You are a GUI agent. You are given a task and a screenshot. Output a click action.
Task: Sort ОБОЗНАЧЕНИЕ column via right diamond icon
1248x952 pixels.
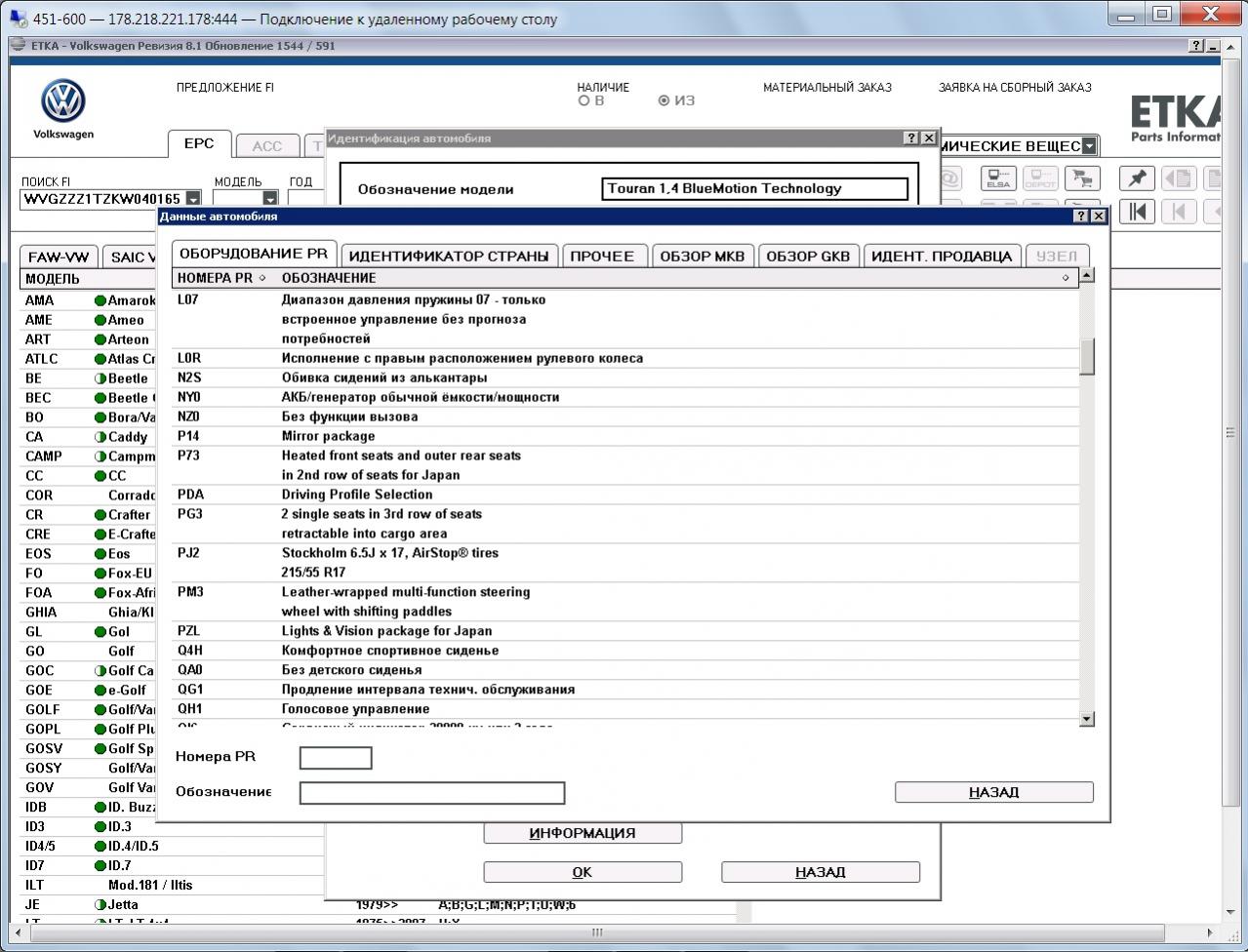[1066, 278]
